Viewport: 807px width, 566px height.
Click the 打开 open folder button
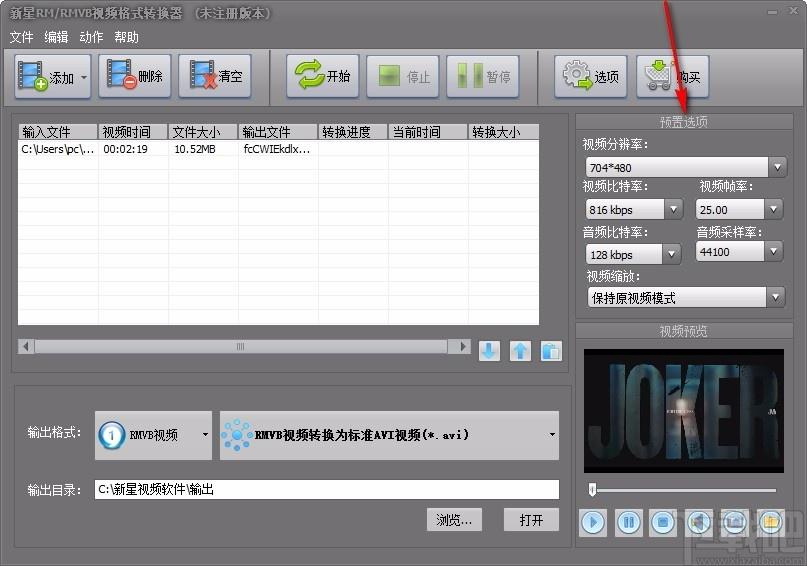pyautogui.click(x=531, y=520)
